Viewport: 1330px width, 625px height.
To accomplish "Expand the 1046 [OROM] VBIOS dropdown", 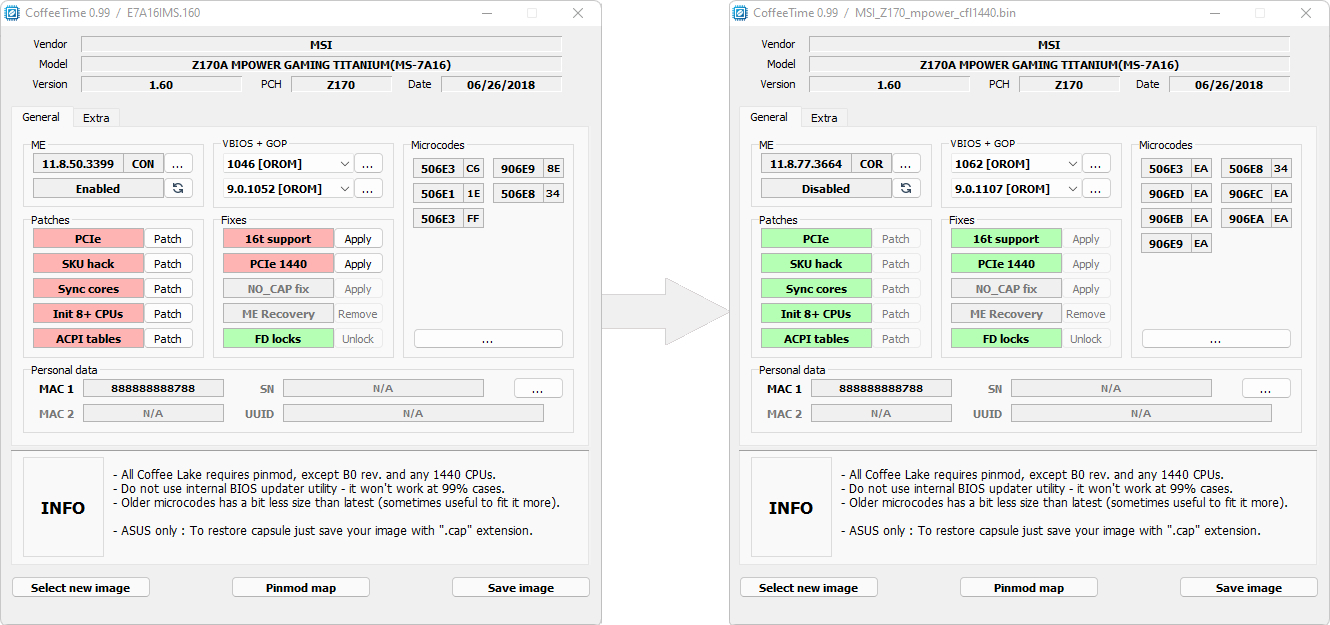I will coord(345,163).
